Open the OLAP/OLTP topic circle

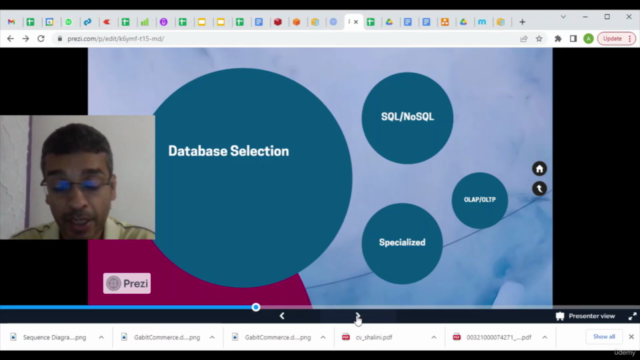(480, 200)
